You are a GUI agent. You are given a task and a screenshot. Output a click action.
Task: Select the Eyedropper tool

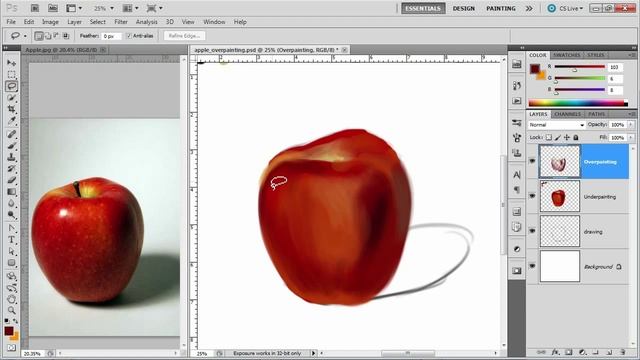[x=11, y=121]
